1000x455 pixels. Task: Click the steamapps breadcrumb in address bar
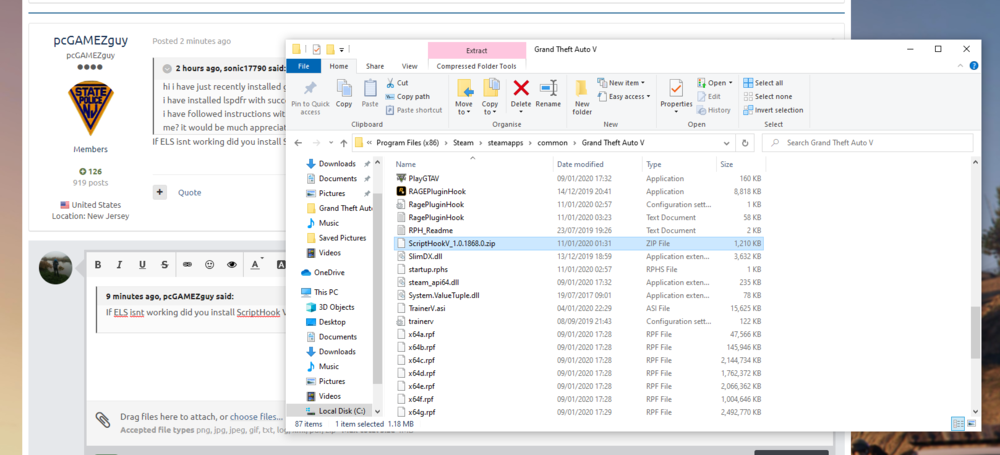(507, 142)
